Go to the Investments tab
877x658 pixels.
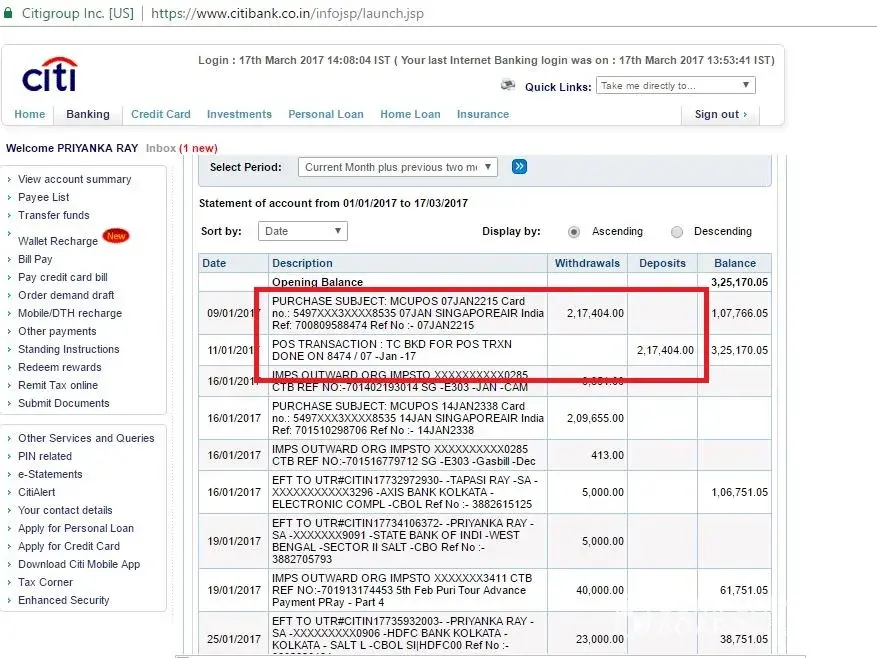tap(239, 114)
